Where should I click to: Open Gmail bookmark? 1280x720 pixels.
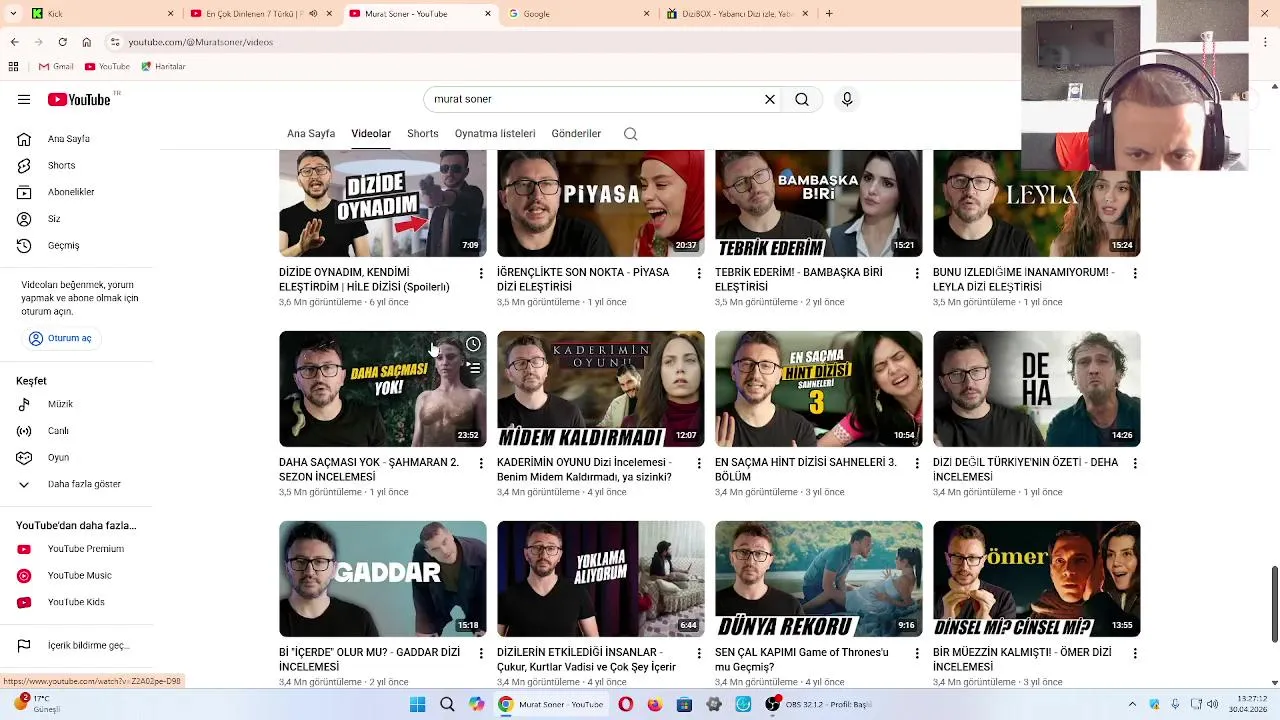[56, 66]
